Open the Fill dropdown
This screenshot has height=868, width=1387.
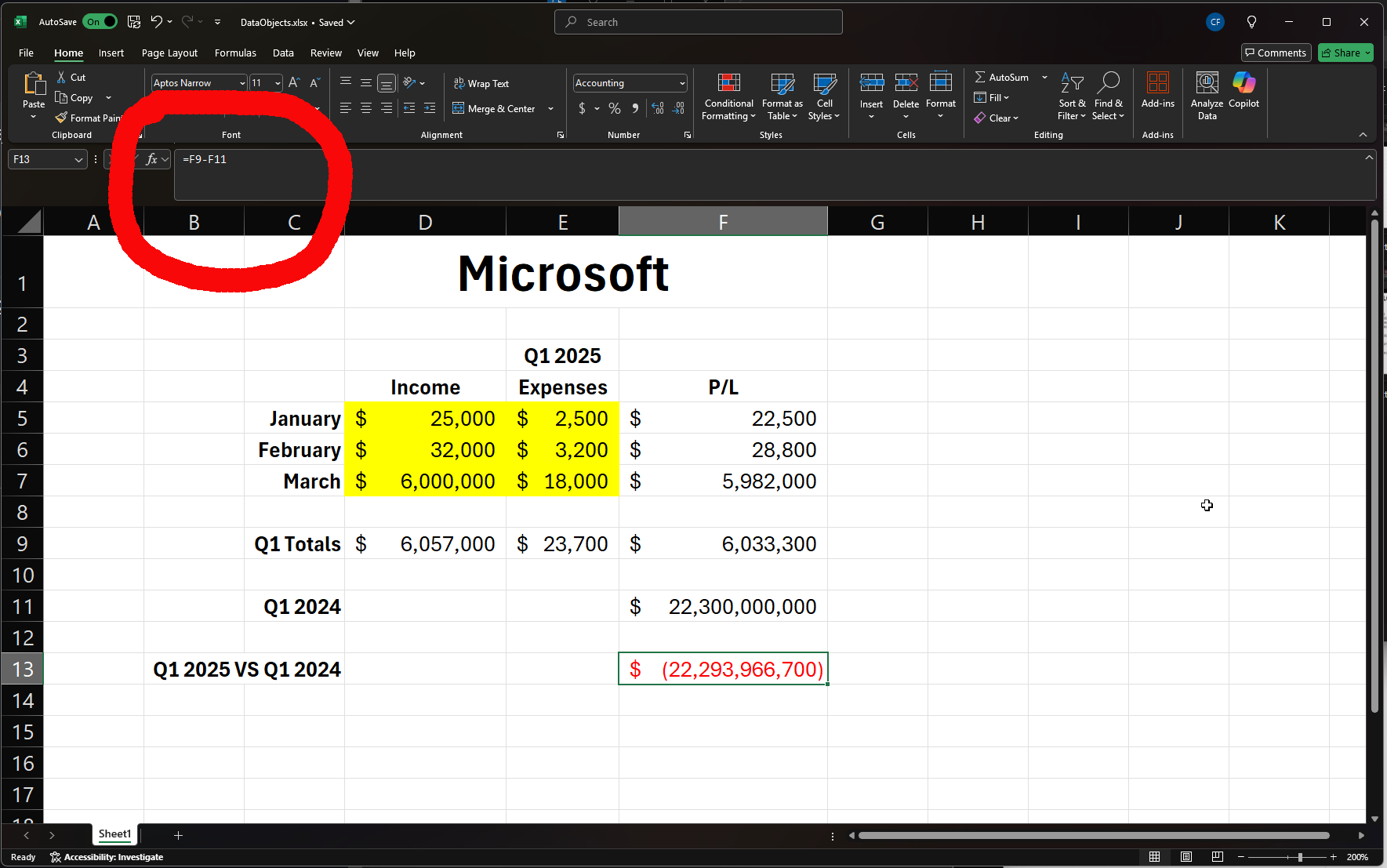991,97
